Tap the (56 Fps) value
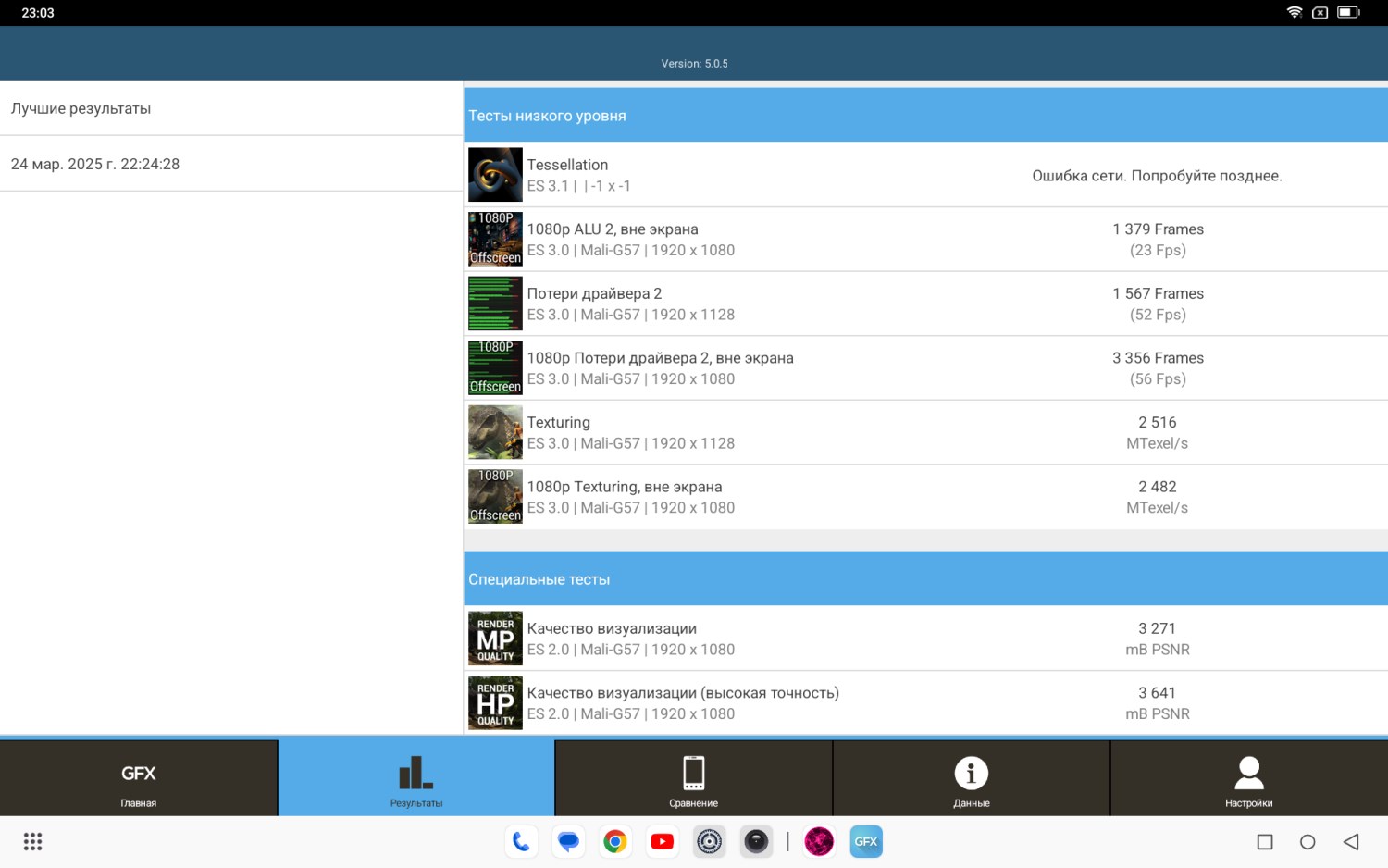 pyautogui.click(x=1158, y=379)
